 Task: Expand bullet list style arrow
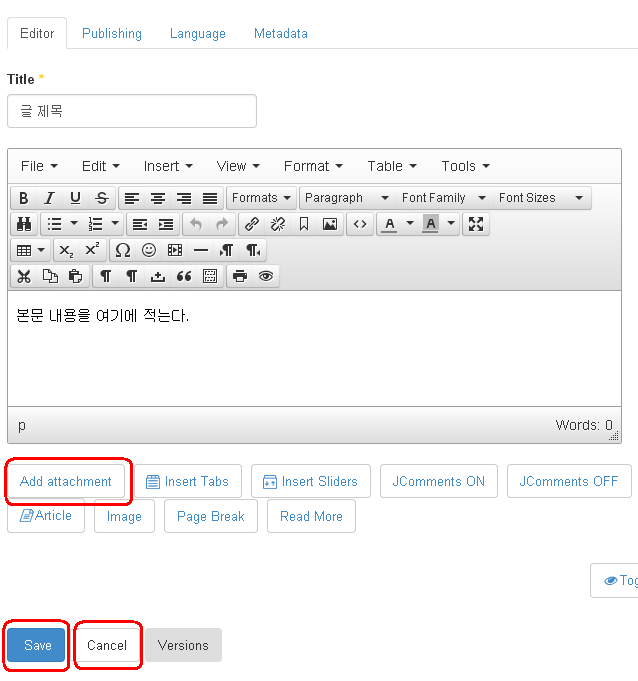coord(74,224)
